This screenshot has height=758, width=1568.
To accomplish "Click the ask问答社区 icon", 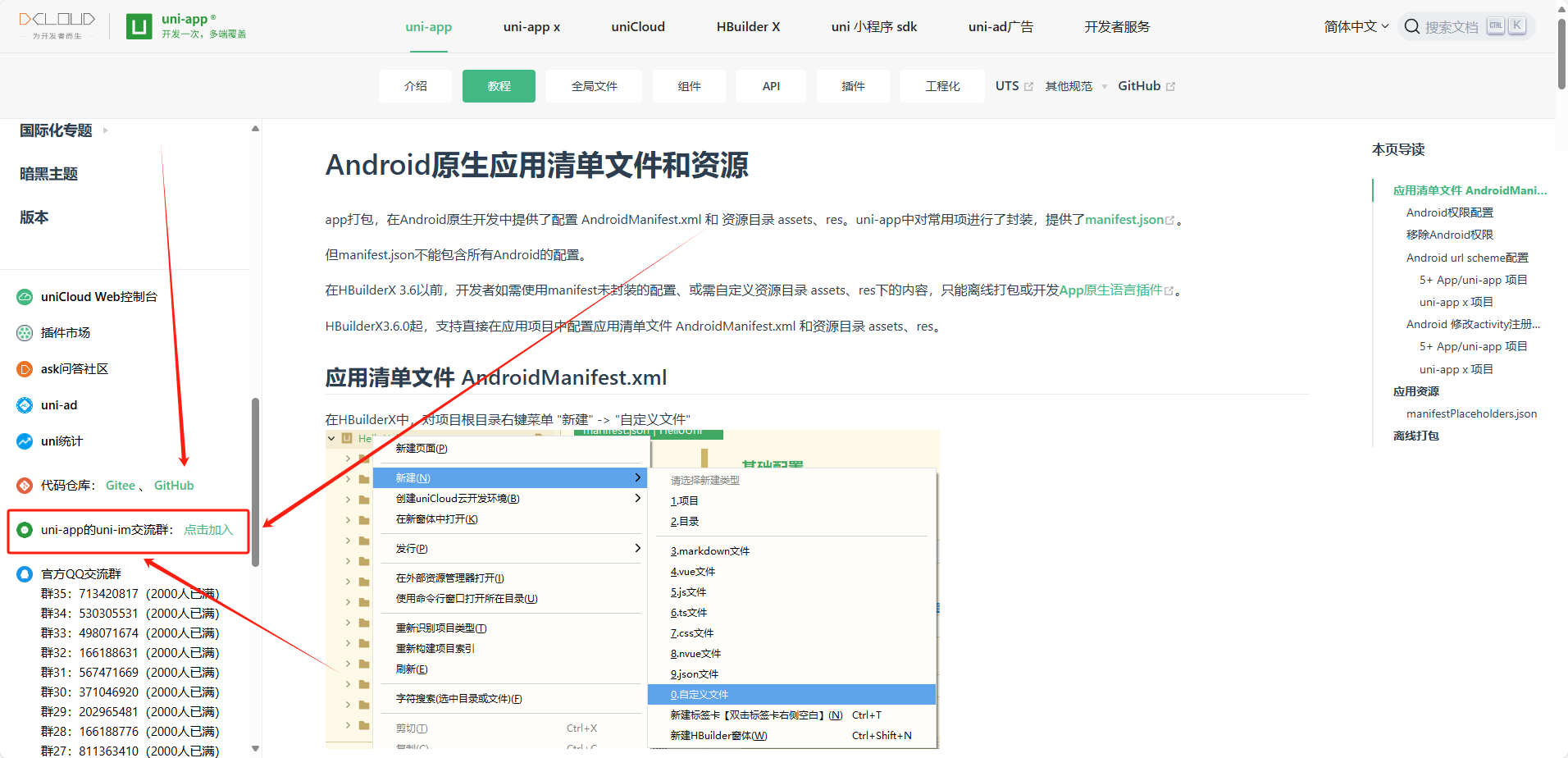I will (25, 369).
